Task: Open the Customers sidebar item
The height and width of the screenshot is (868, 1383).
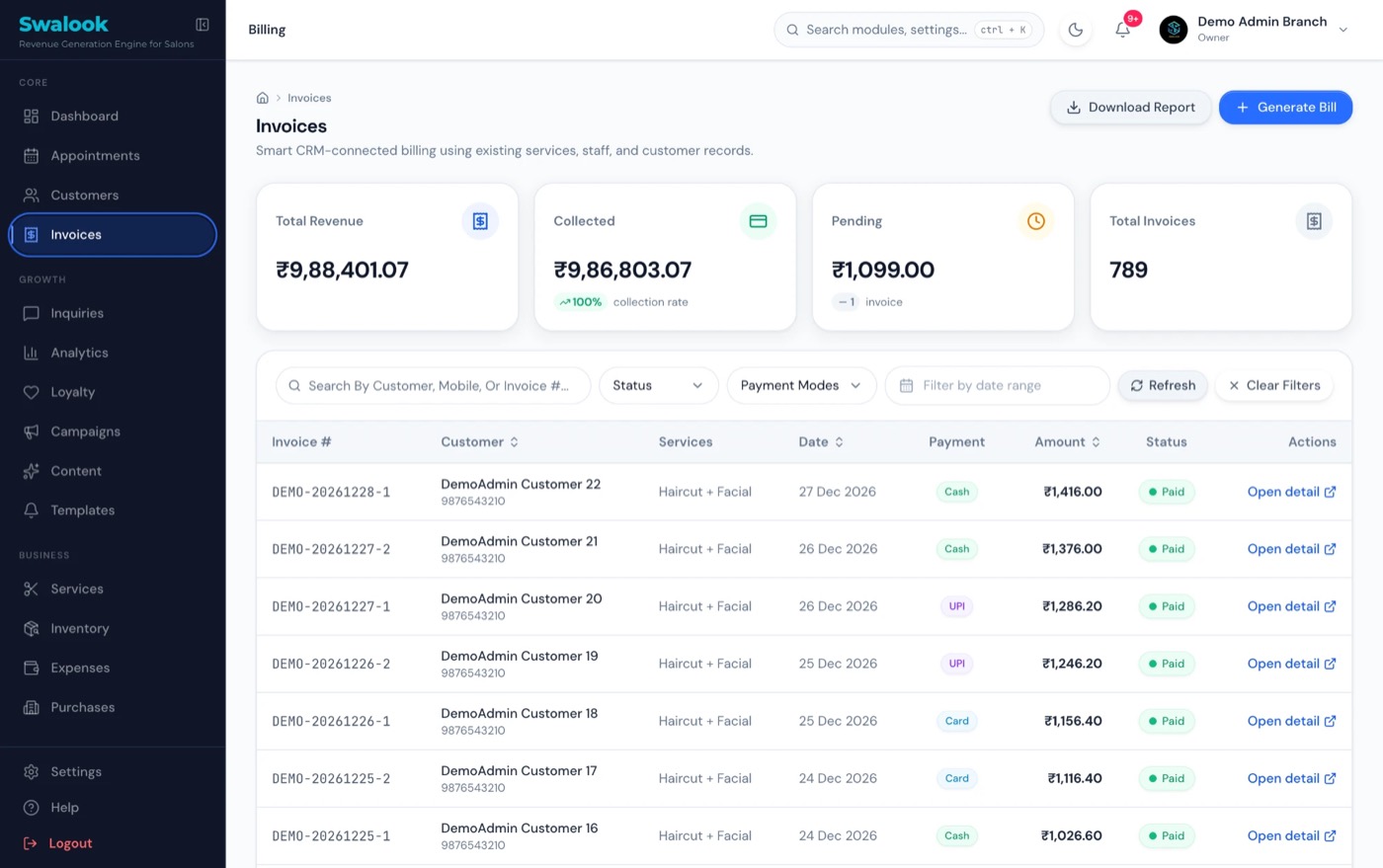Action: point(113,195)
